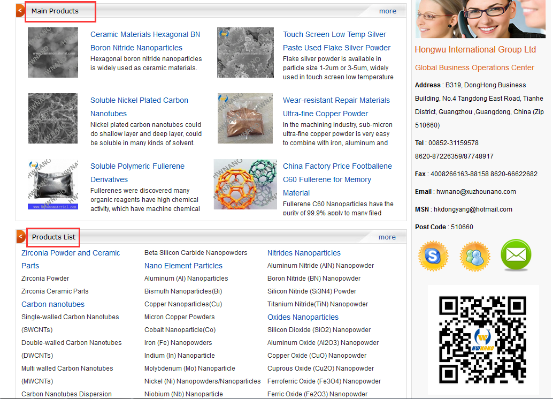Open Silicon Dioxide (SiO2) Nanopowder link
This screenshot has height=399, width=554.
click(319, 330)
